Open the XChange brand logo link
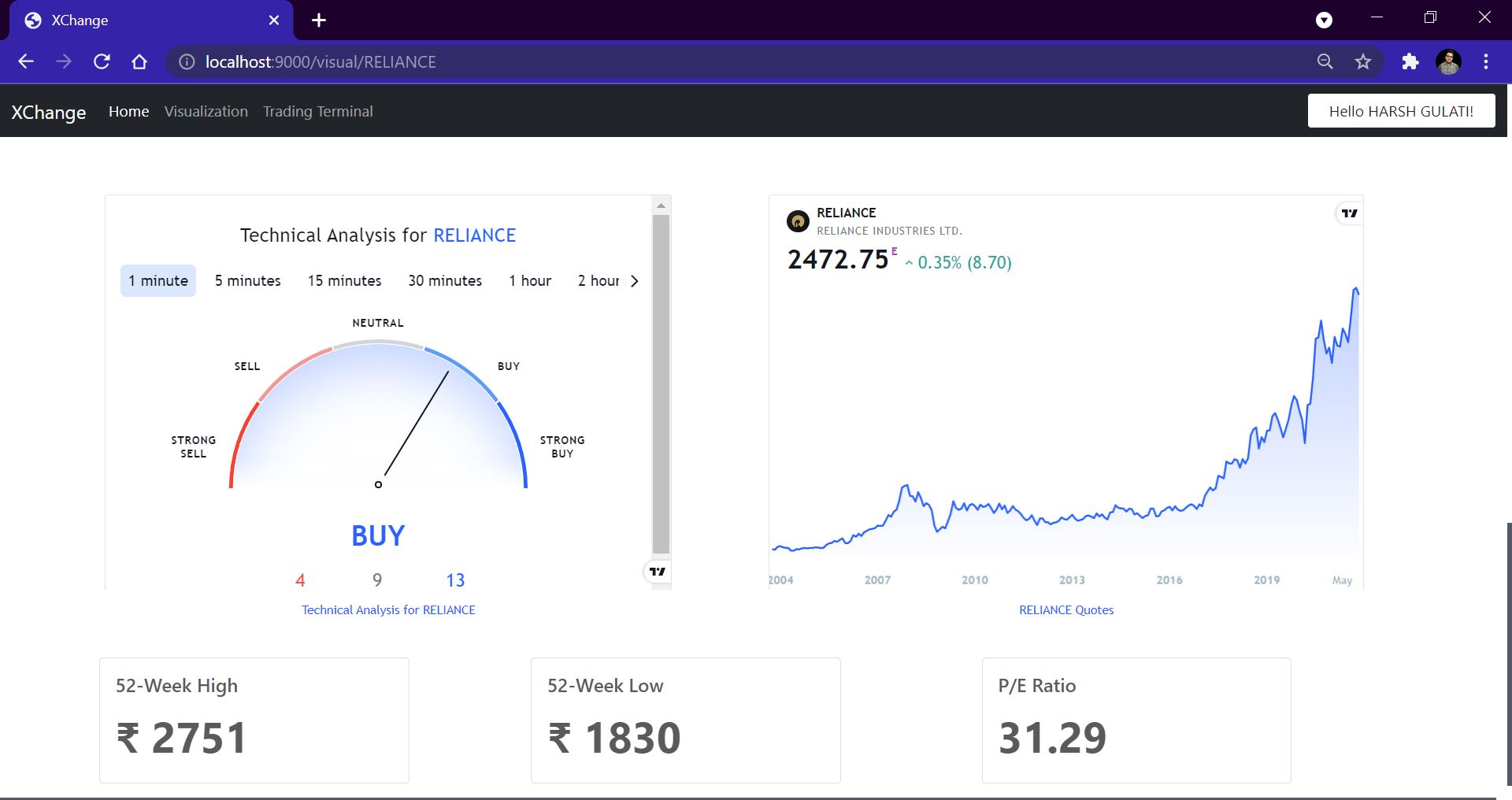Viewport: 1512px width, 800px height. click(x=49, y=112)
